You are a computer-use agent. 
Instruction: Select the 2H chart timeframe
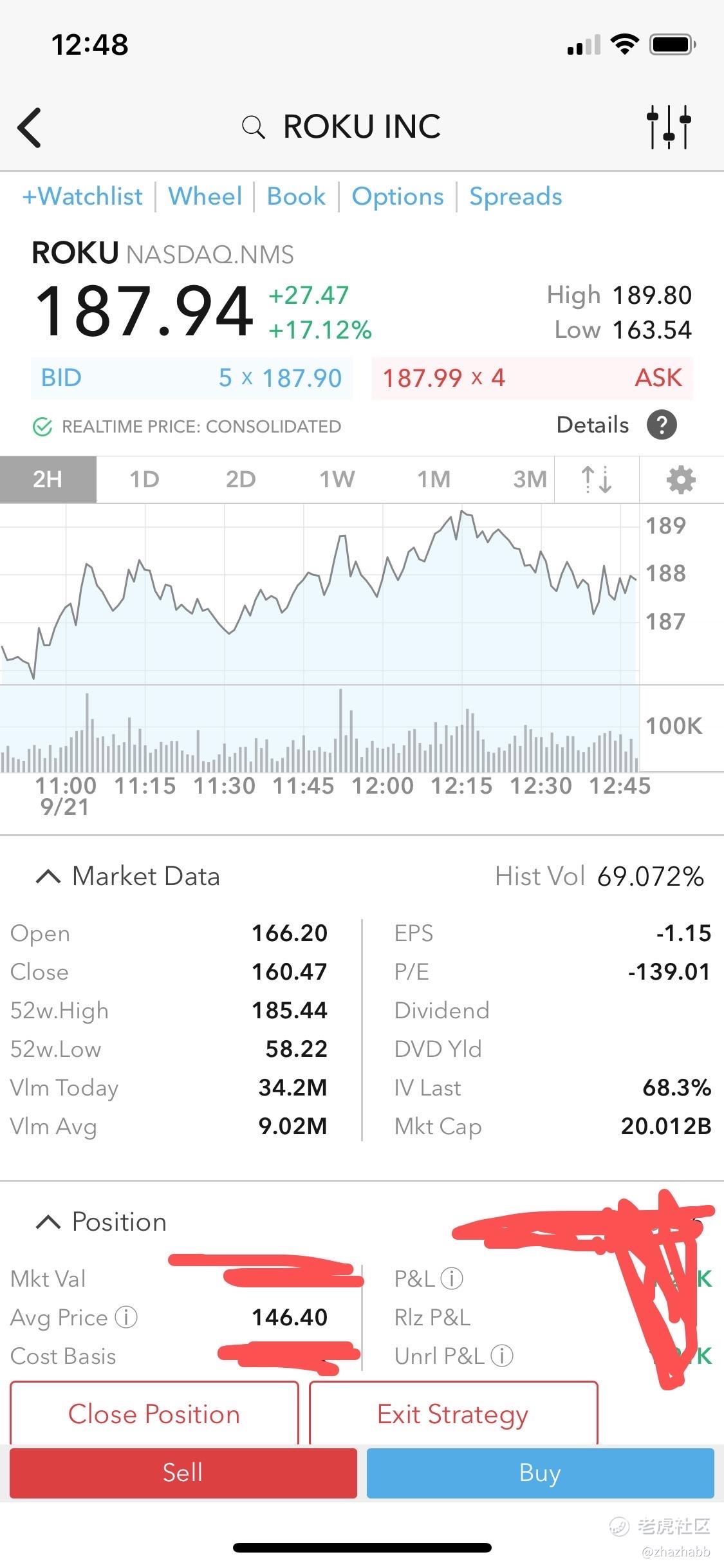(x=48, y=480)
